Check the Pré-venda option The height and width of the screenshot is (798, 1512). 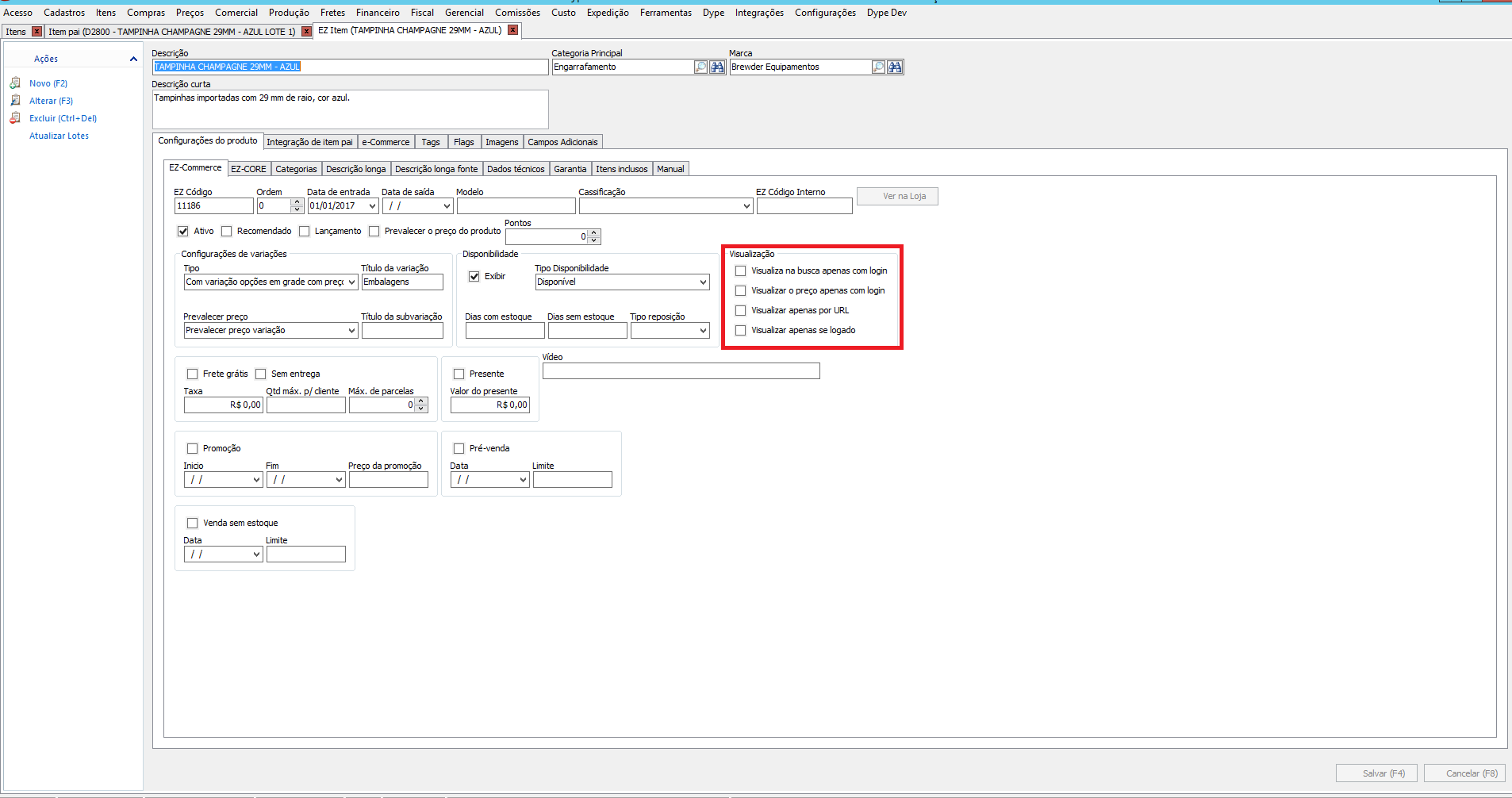tap(459, 448)
